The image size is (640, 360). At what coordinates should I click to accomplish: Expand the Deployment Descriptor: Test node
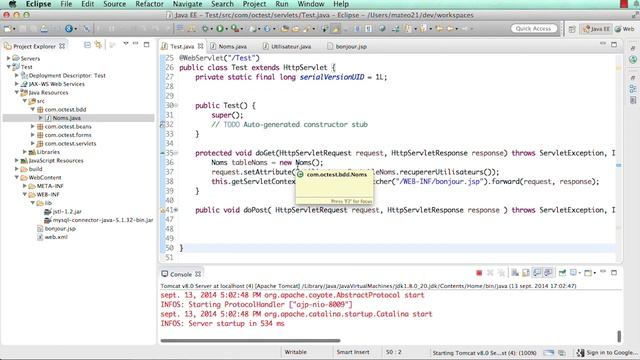pos(17,75)
